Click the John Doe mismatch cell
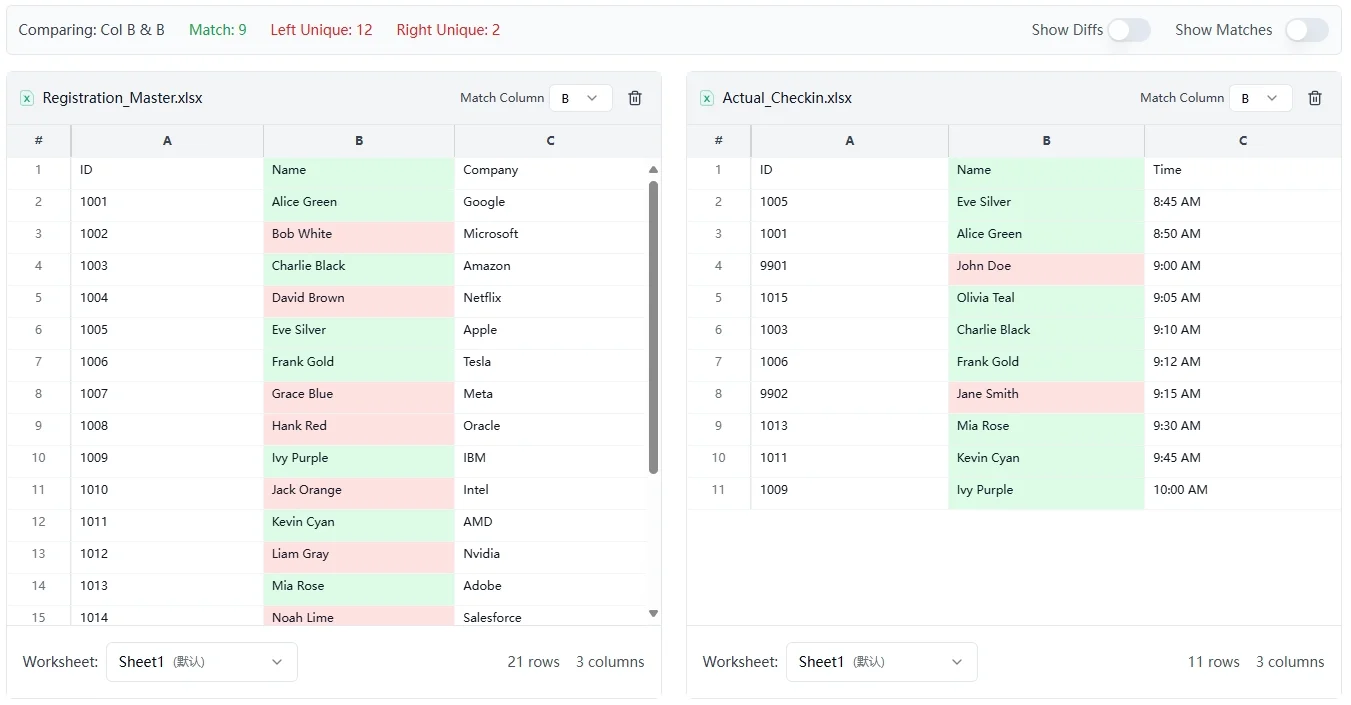 [1045, 265]
